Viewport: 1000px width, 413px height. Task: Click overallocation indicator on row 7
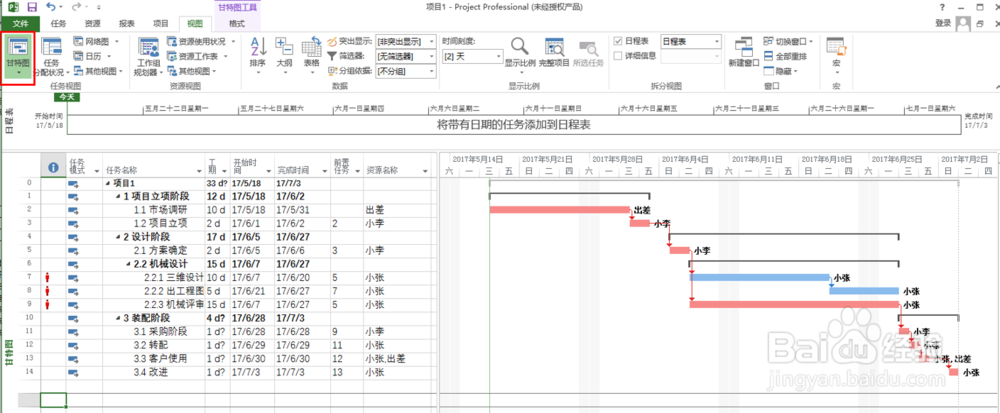pyautogui.click(x=47, y=277)
